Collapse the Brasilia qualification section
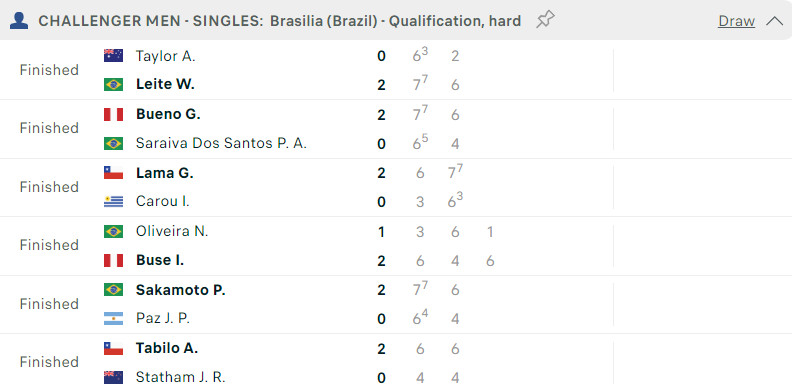 pyautogui.click(x=774, y=21)
